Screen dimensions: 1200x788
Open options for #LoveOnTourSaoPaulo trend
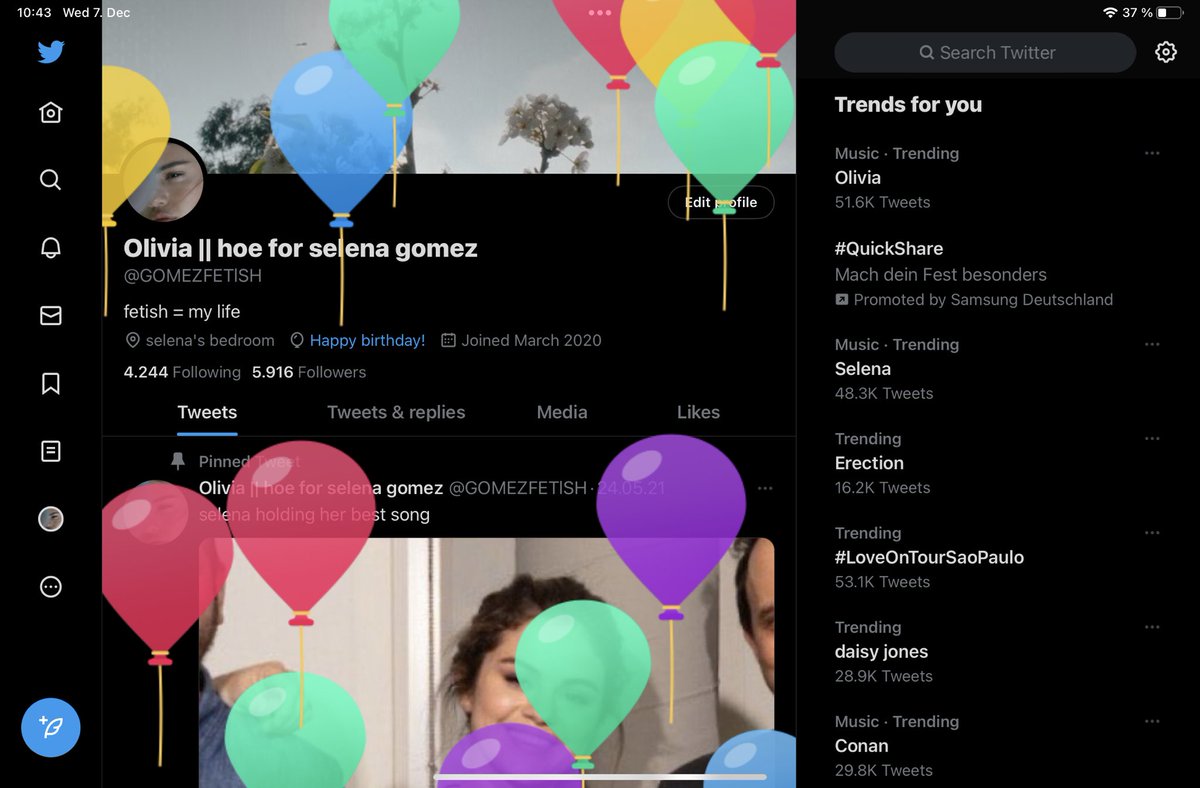point(1152,533)
